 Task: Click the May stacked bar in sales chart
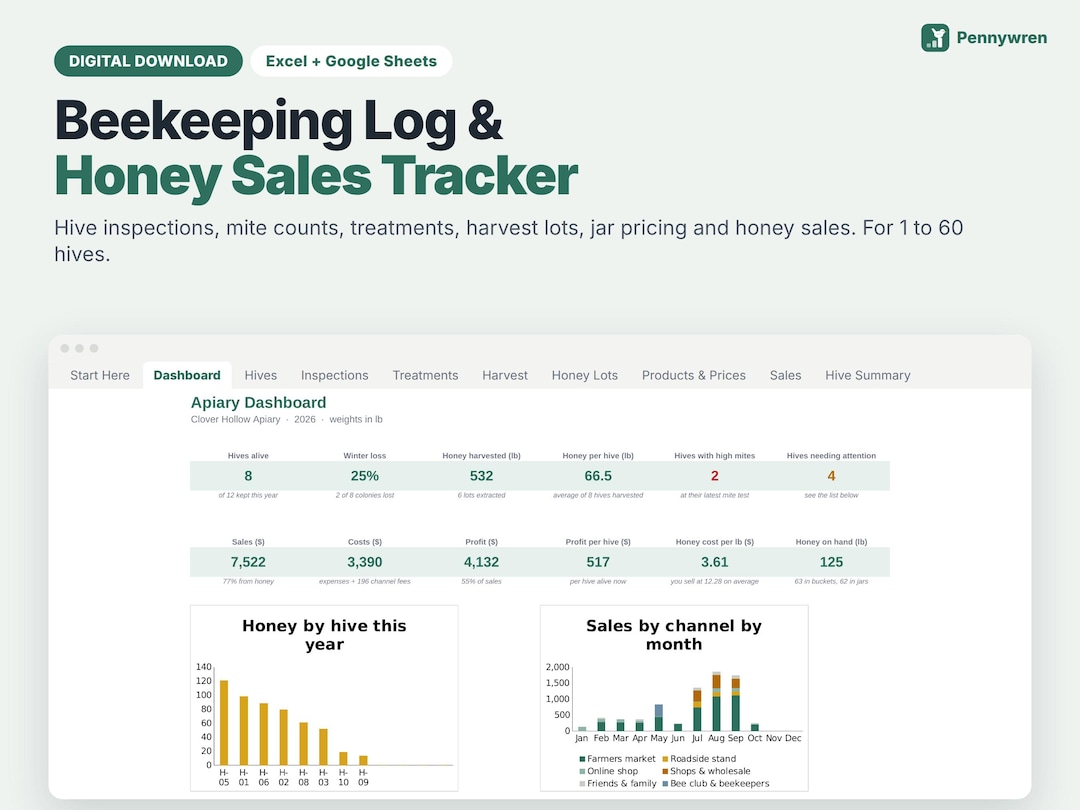coord(658,718)
